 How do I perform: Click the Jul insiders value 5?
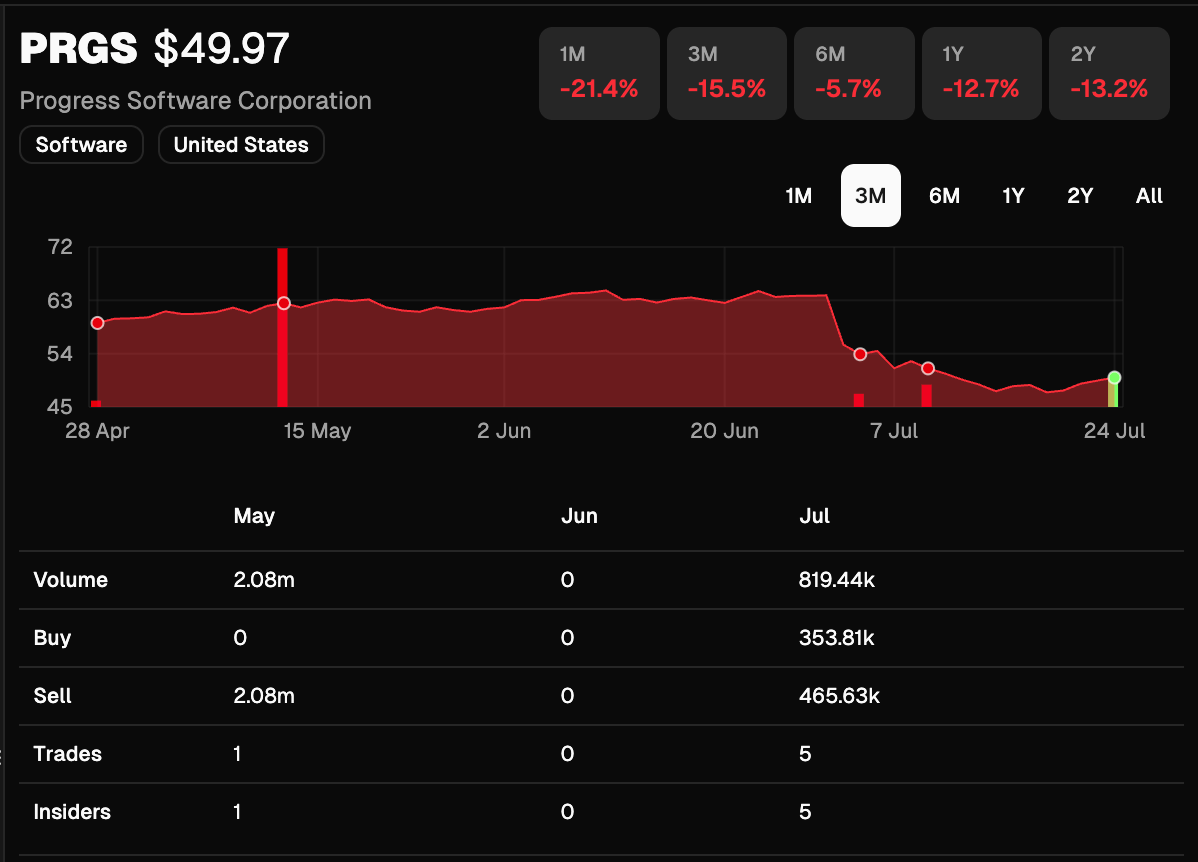point(805,812)
